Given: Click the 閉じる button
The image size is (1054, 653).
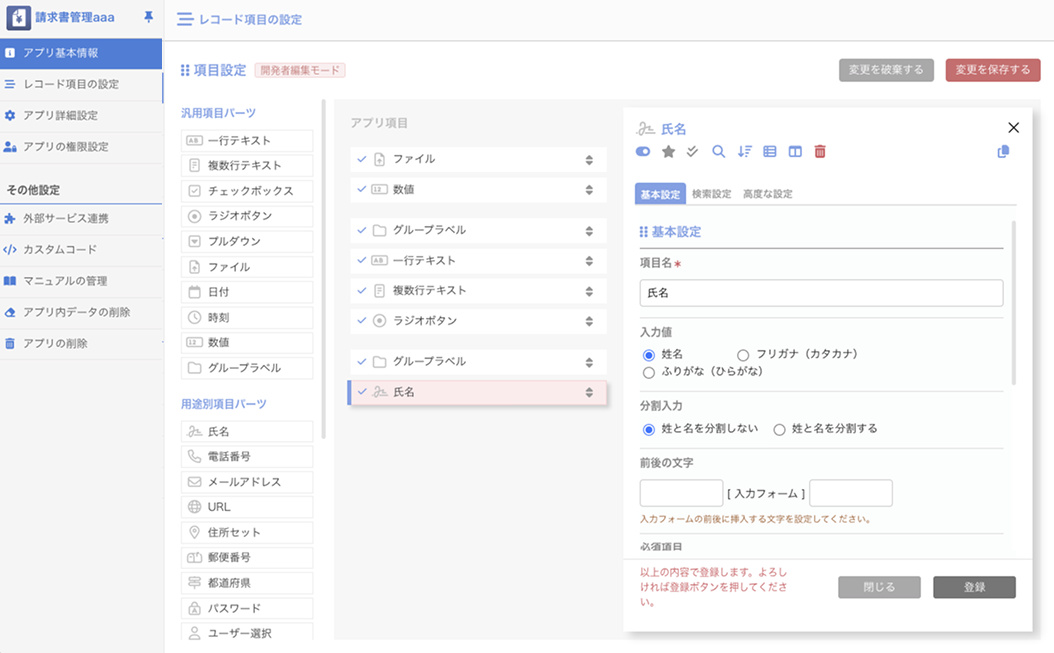Looking at the screenshot, I should 879,587.
